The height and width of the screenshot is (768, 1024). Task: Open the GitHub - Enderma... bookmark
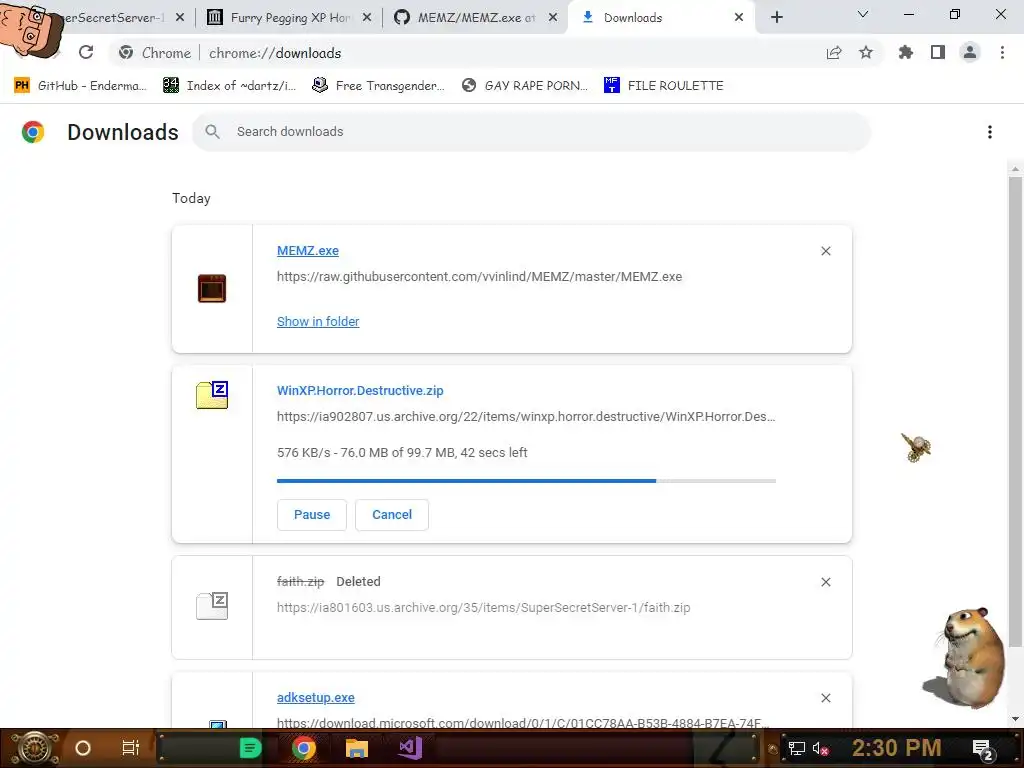(x=80, y=86)
